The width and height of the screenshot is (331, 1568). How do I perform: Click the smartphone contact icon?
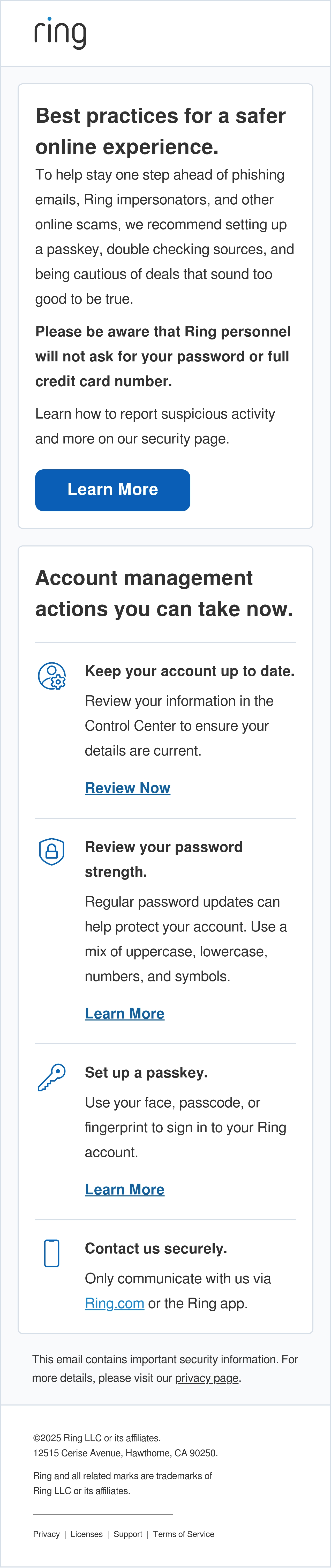(x=52, y=1253)
